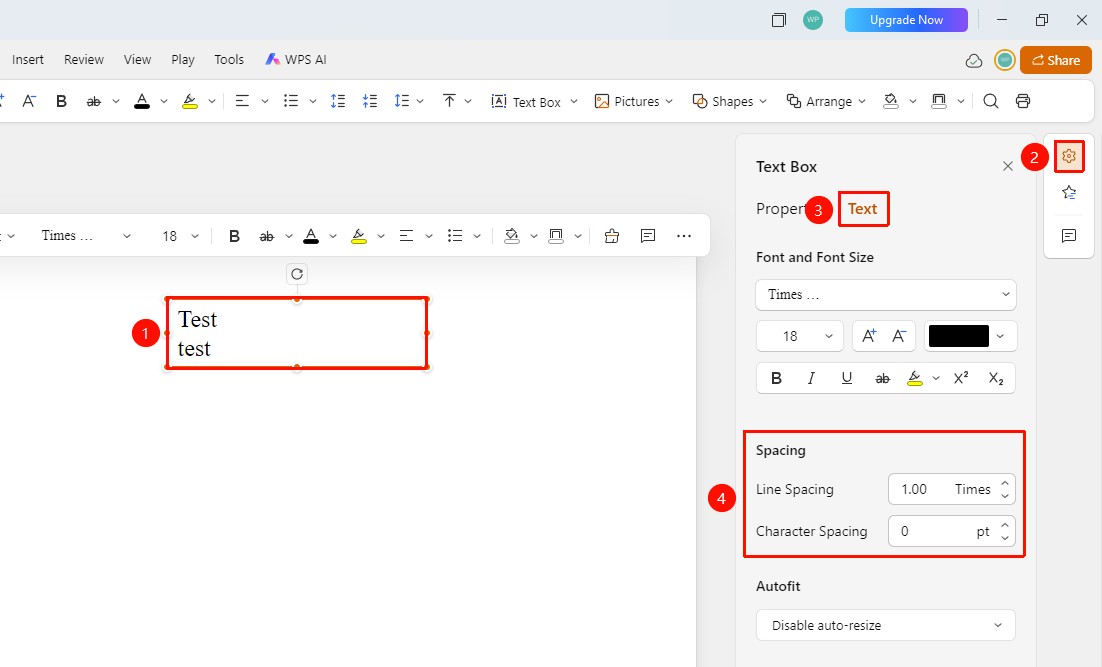Open the Text Box settings gear icon
This screenshot has width=1102, height=667.
(1069, 156)
